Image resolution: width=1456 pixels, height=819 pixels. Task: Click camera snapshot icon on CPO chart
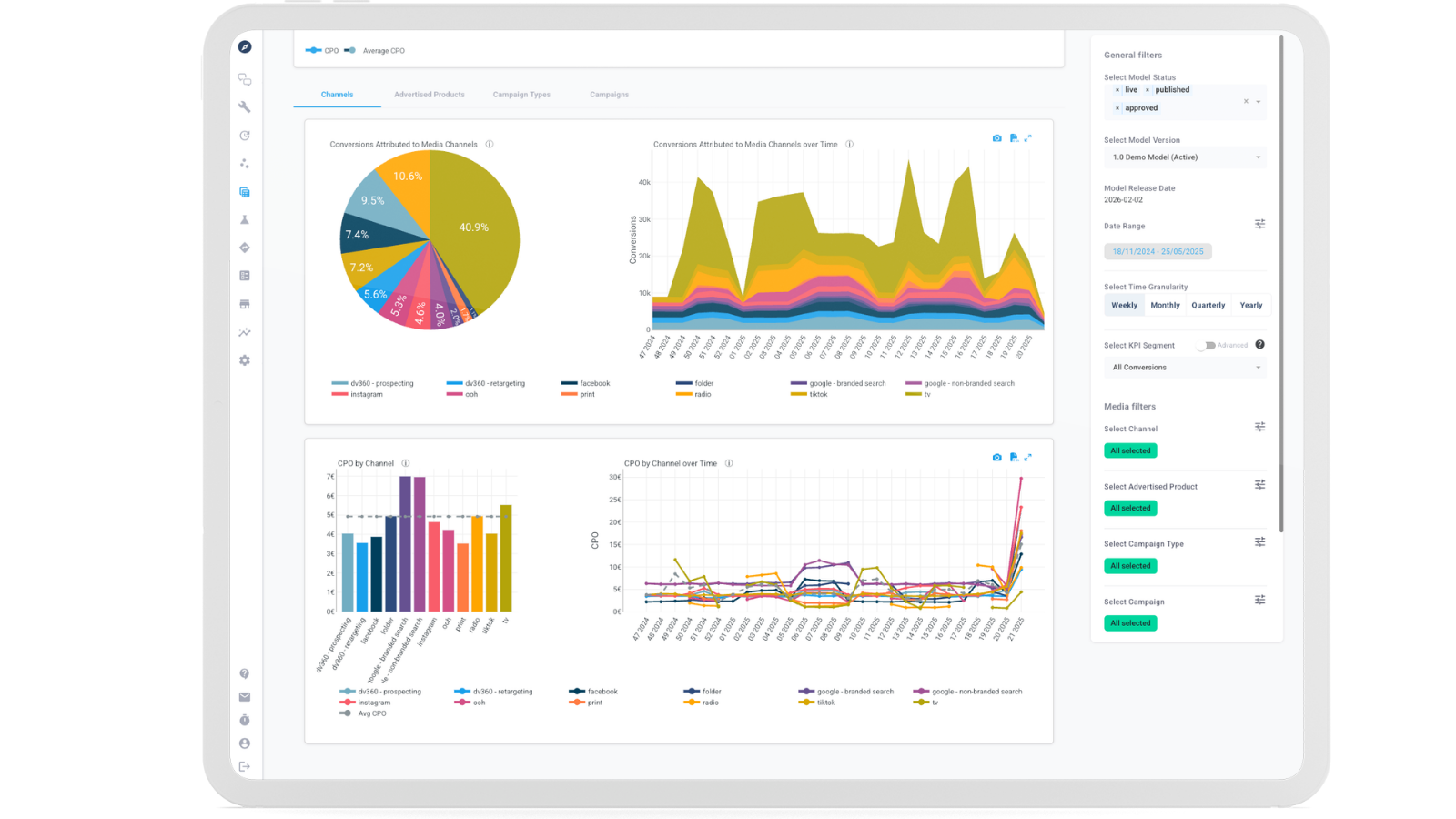[997, 457]
